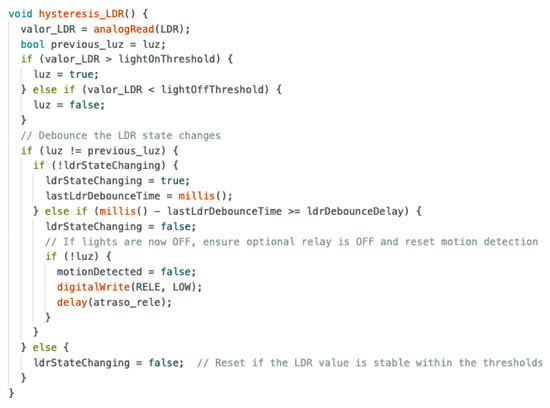550x408 pixels.
Task: Place cursor on hysteresis_LDR function name
Action: pyautogui.click(x=81, y=14)
